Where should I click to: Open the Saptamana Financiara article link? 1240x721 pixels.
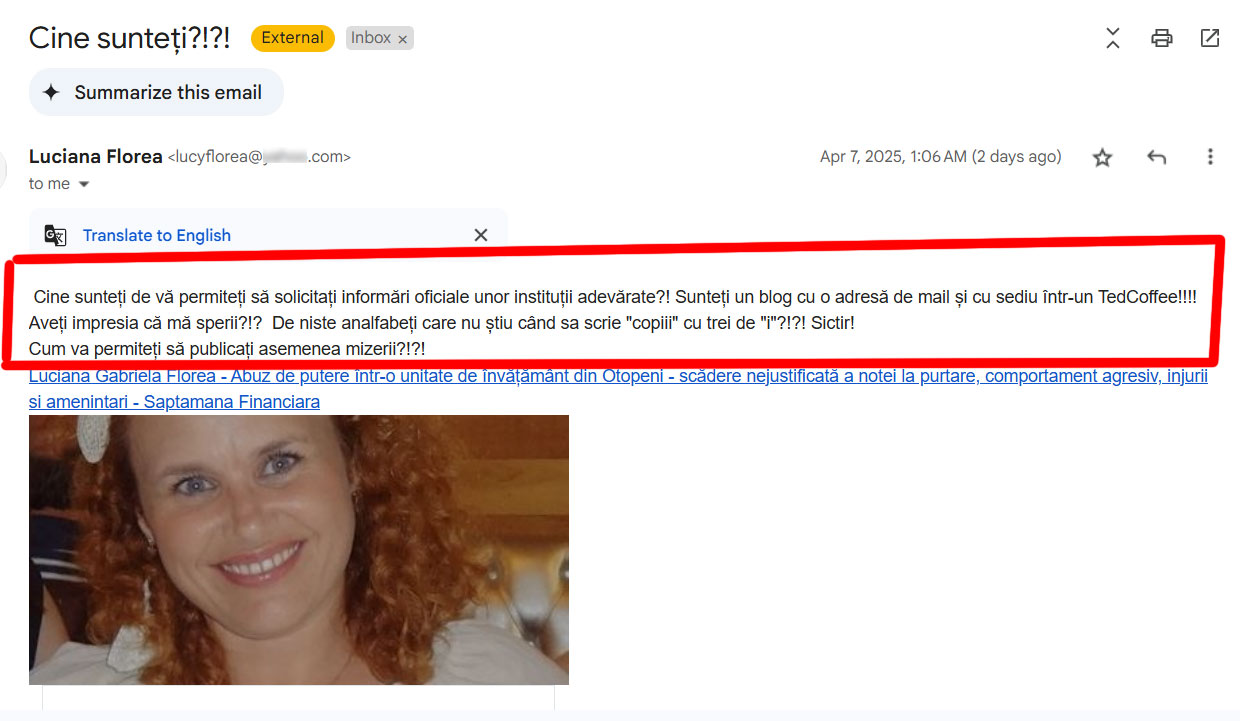click(x=618, y=389)
